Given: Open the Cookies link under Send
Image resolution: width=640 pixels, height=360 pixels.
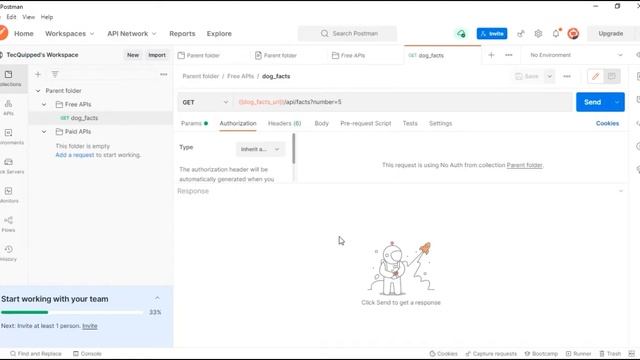Looking at the screenshot, I should (x=607, y=123).
